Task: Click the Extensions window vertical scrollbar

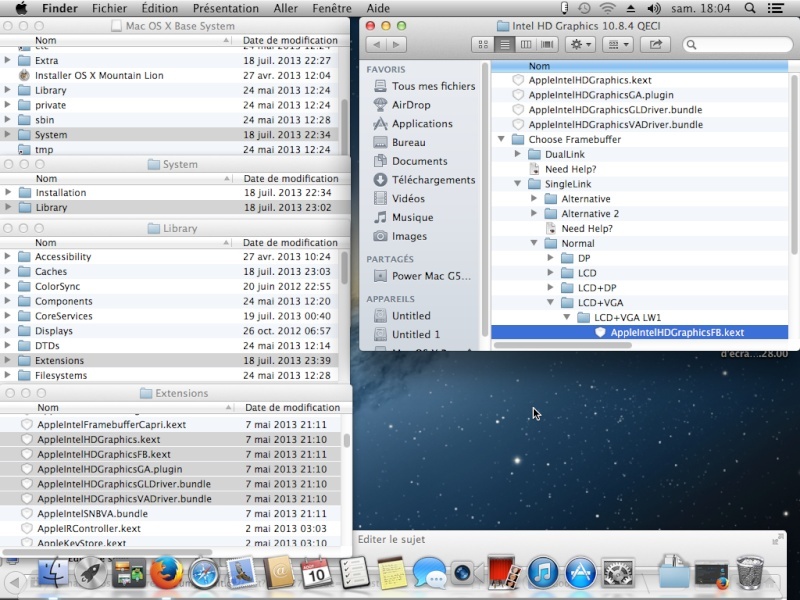Action: pos(347,440)
